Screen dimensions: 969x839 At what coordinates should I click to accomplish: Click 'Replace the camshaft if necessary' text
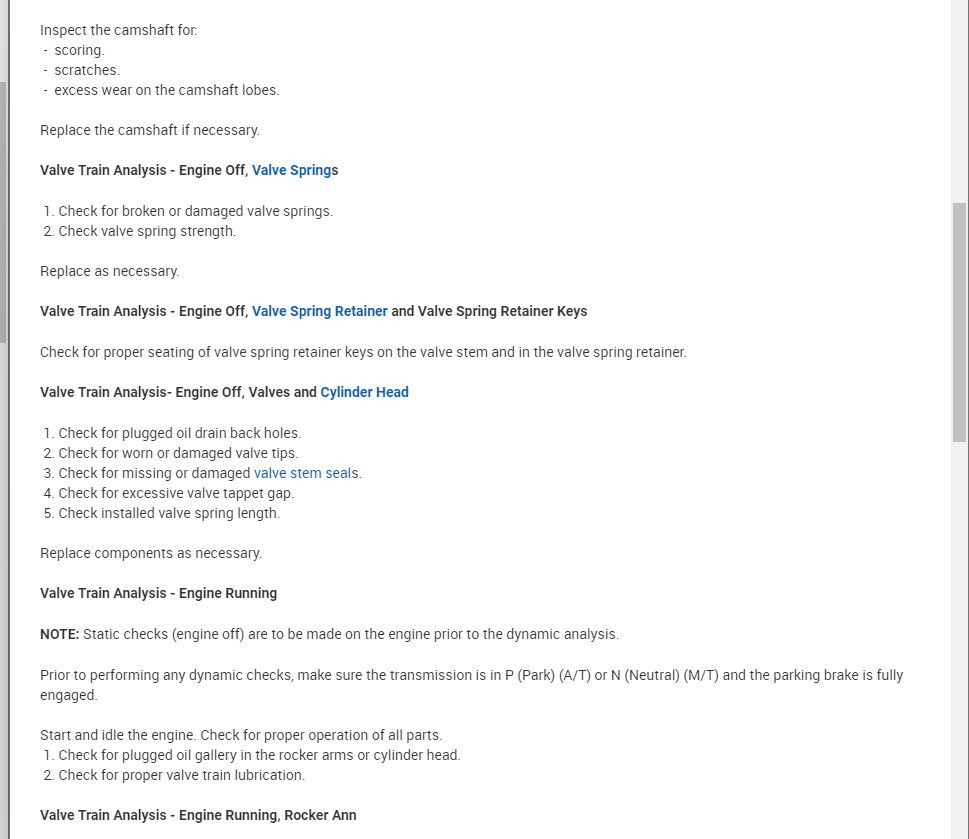click(x=149, y=130)
